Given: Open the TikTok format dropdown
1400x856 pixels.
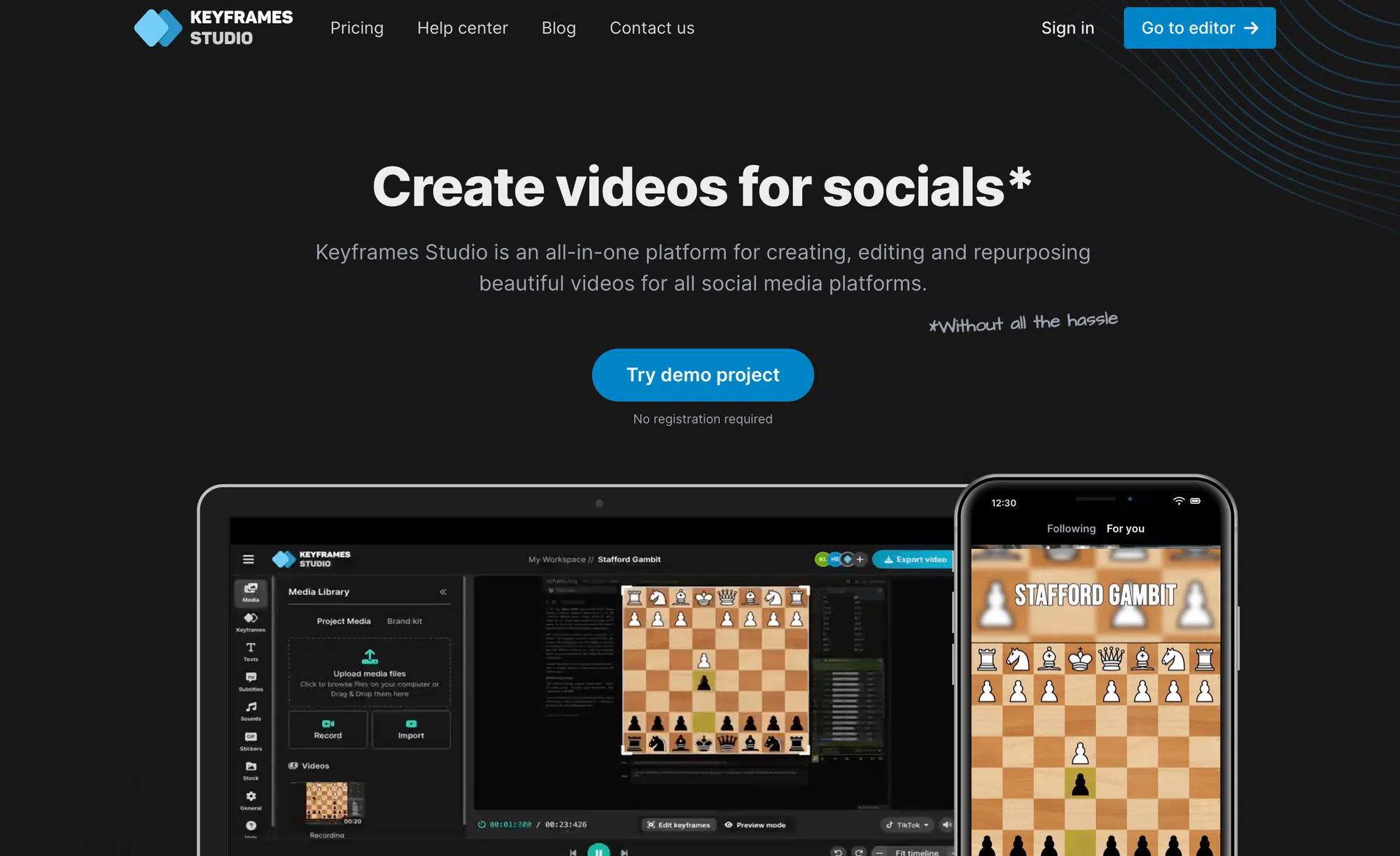Looking at the screenshot, I should pyautogui.click(x=907, y=825).
